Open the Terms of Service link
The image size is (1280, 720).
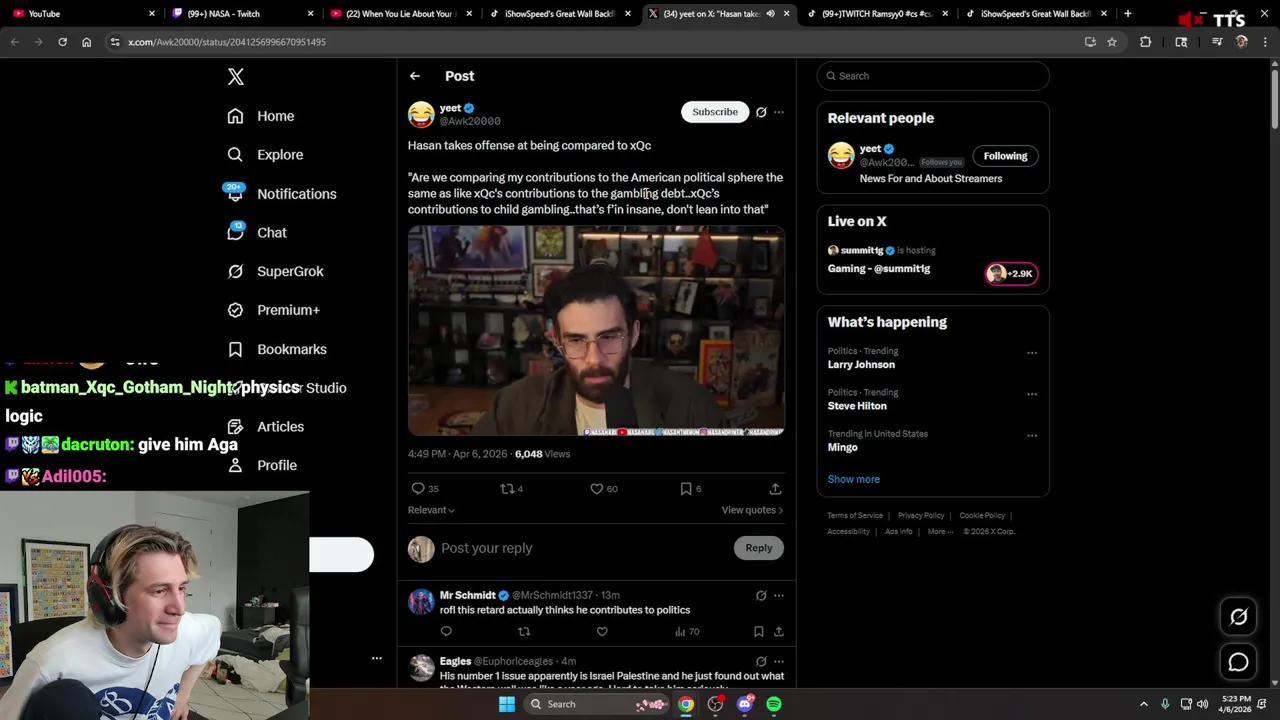[x=855, y=516]
